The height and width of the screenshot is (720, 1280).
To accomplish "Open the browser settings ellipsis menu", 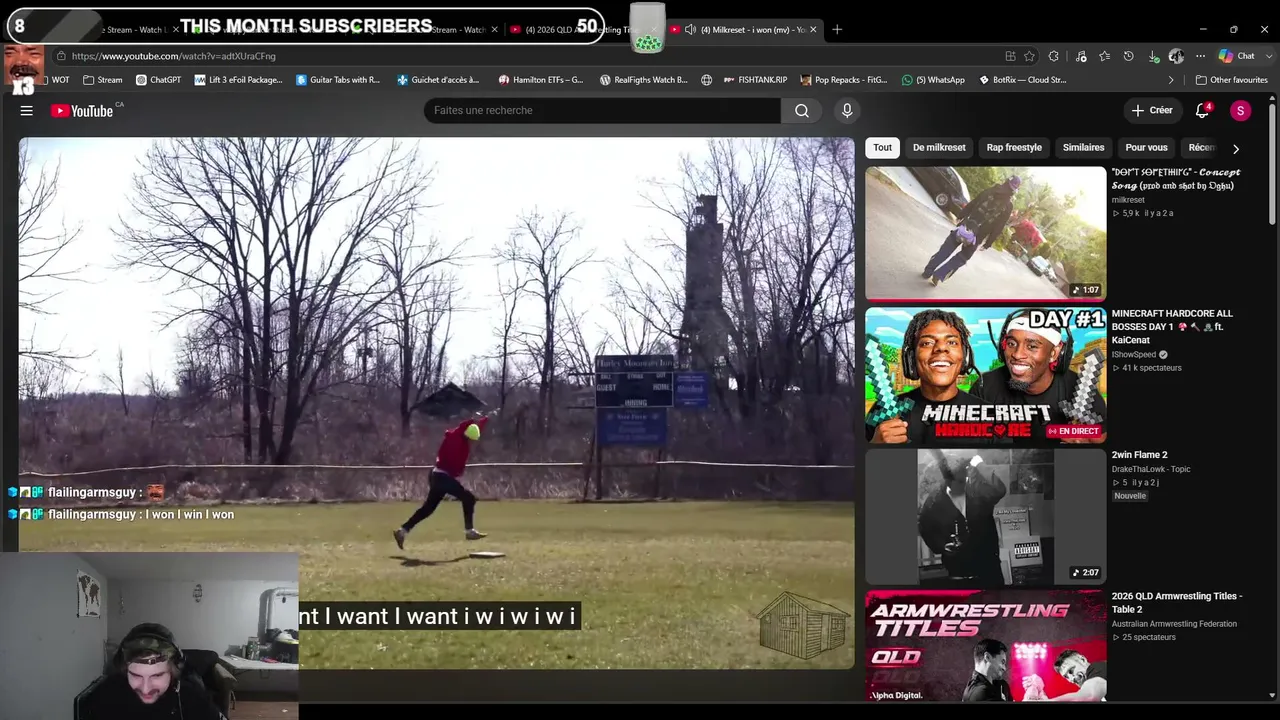I will pos(1200,56).
